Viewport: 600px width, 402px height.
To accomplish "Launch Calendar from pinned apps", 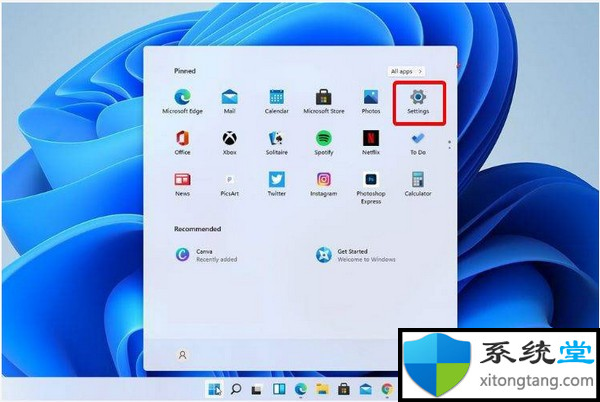I will click(277, 102).
